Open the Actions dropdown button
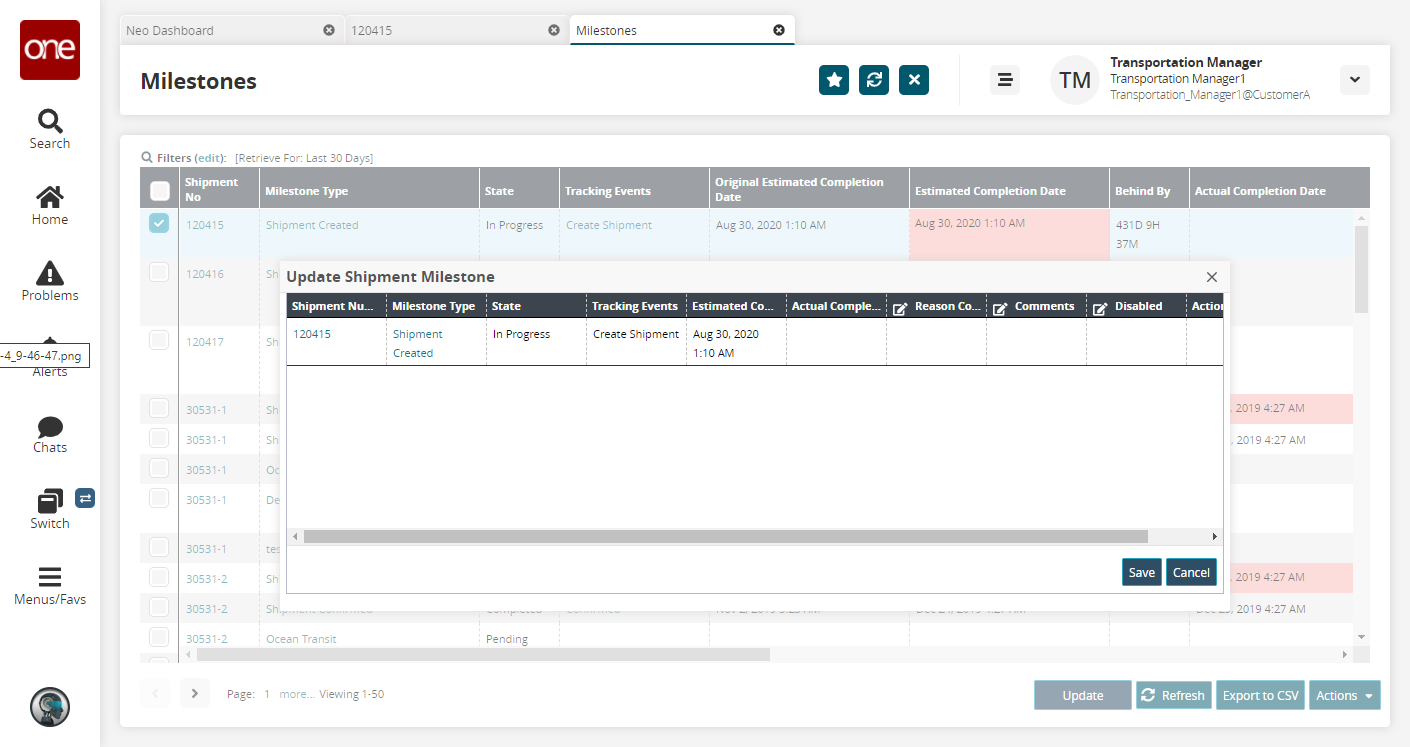The height and width of the screenshot is (747, 1410). point(1344,695)
